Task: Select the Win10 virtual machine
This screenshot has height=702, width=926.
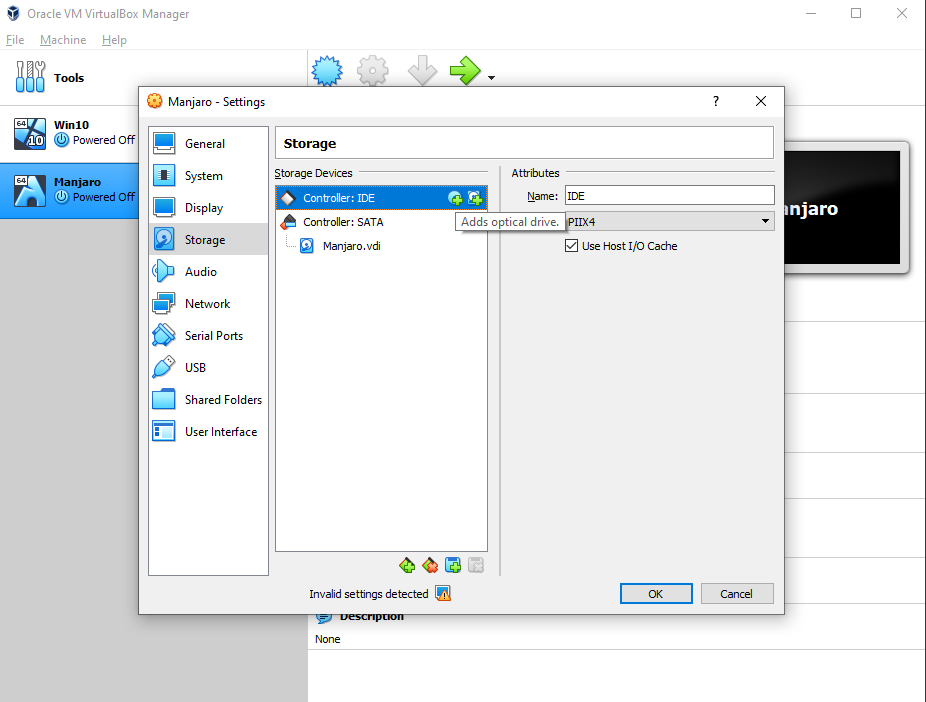Action: 69,133
